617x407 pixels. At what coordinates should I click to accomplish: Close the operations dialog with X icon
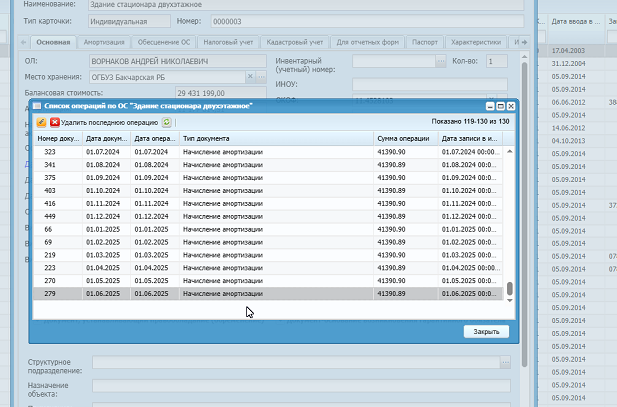point(510,105)
